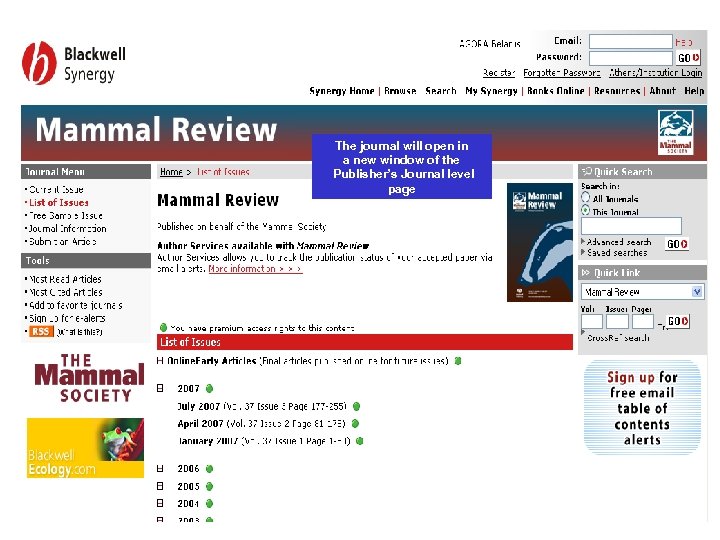Click the Issue input field
The image size is (720, 540).
(617, 321)
